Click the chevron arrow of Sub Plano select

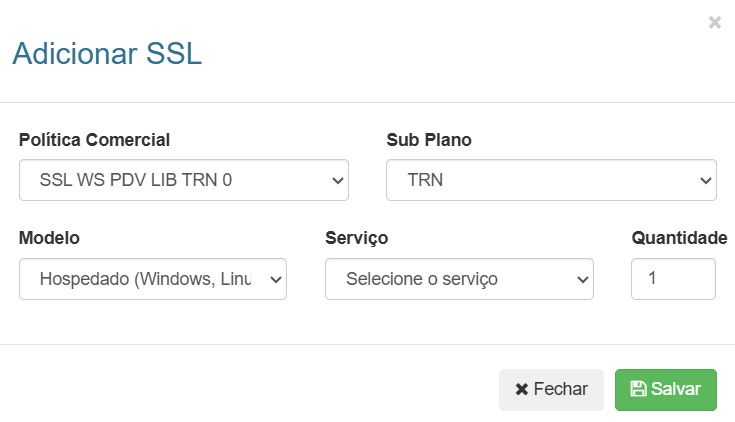click(704, 181)
